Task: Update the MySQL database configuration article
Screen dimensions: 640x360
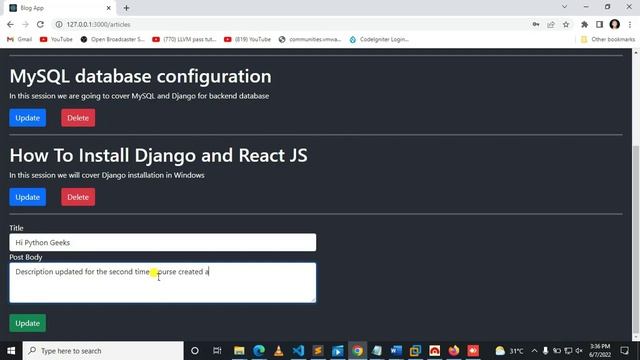Action: coord(28,118)
